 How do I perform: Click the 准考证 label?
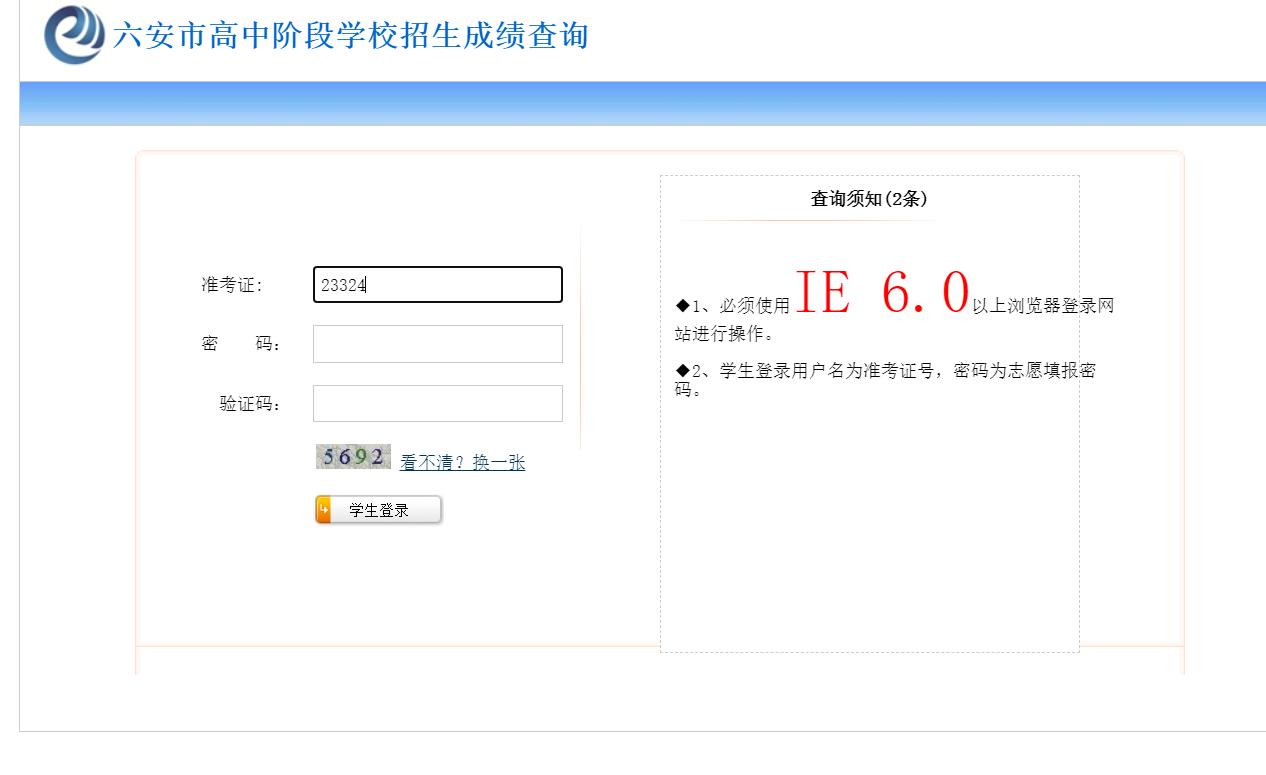click(232, 285)
